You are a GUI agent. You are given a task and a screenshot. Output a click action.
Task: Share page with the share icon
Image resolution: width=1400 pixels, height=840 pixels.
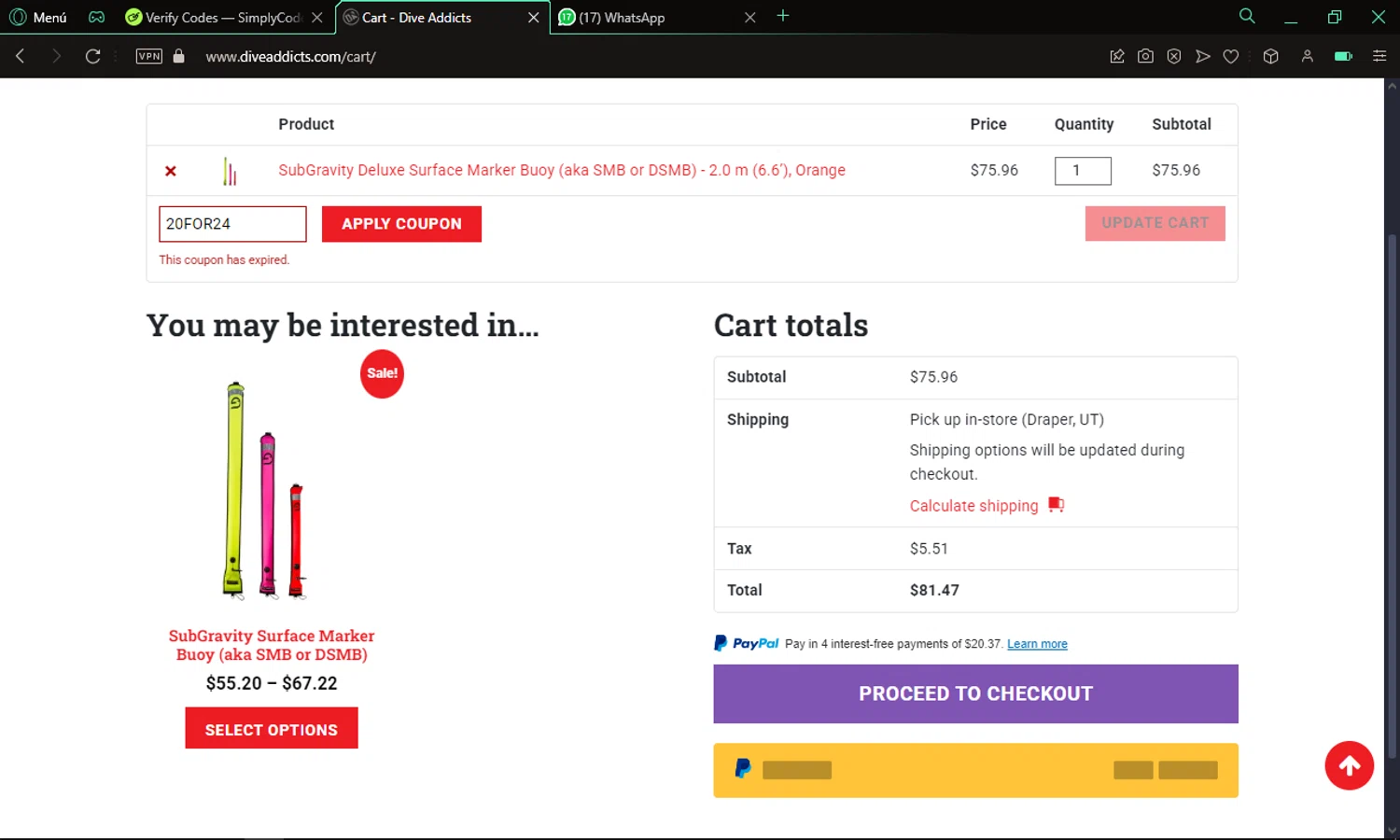coord(1117,56)
